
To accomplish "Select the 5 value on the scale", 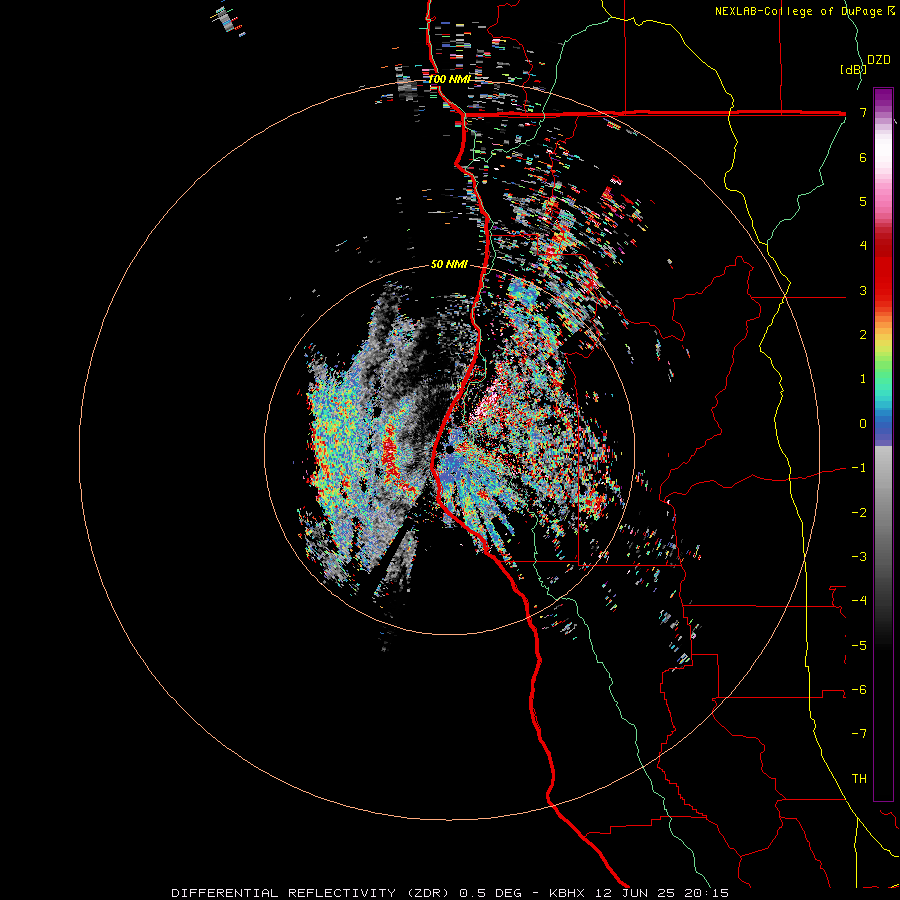I will pos(863,201).
